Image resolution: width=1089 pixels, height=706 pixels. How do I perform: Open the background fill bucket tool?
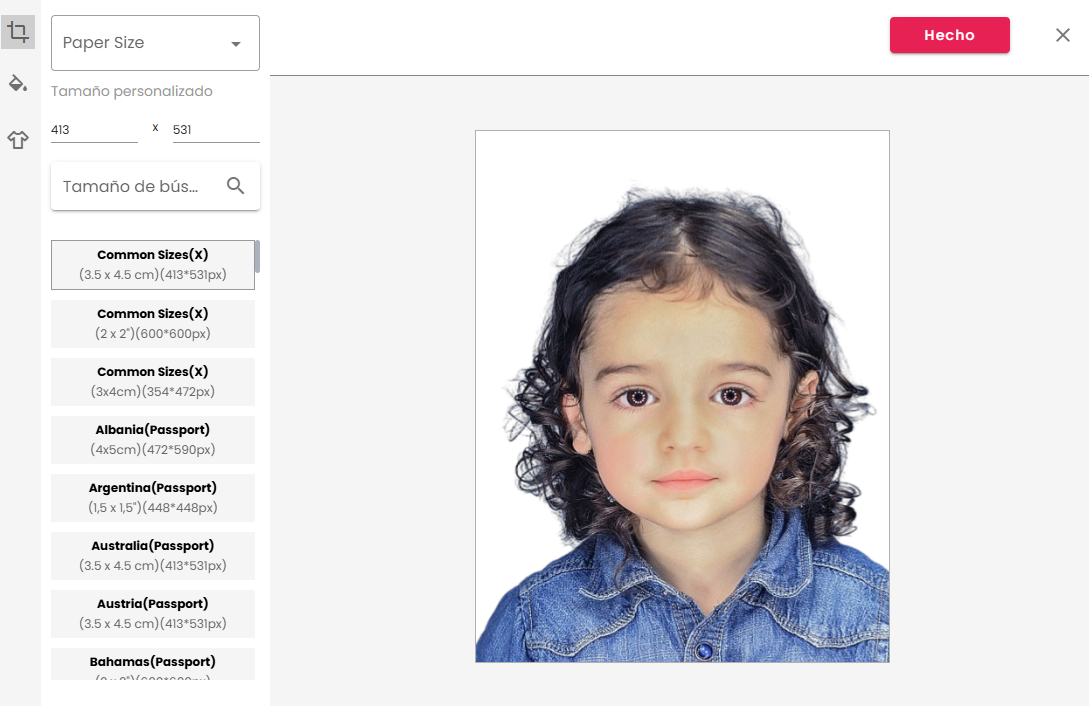[x=18, y=84]
